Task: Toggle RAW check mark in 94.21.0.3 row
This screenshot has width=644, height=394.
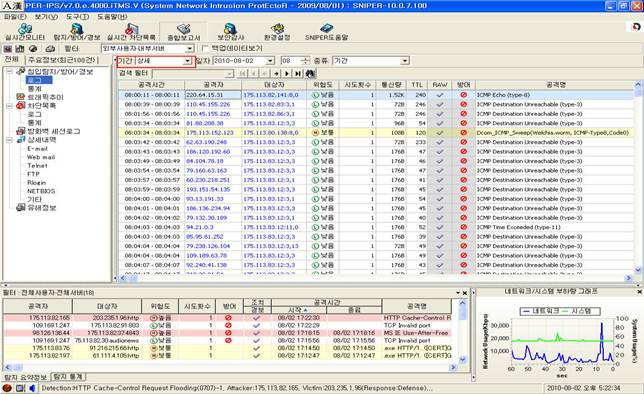Action: point(440,227)
